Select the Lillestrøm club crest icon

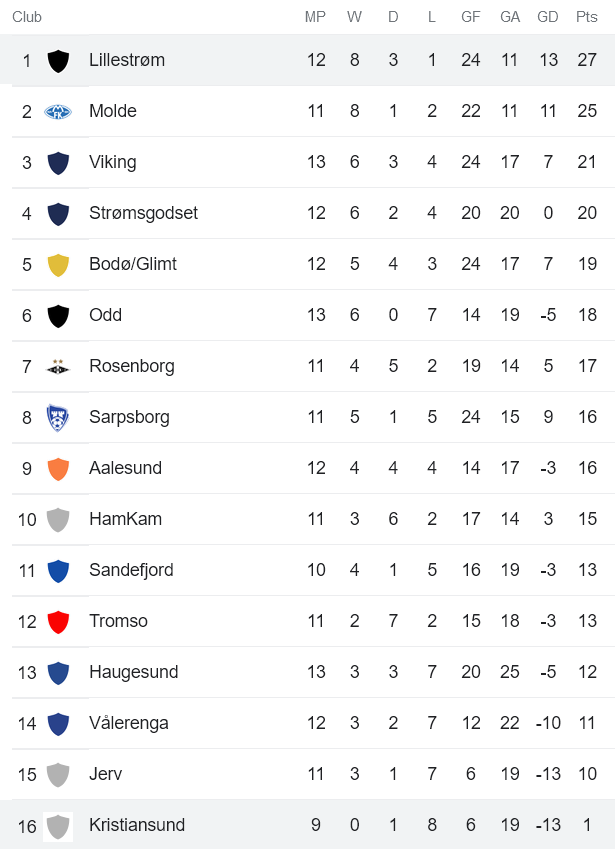tap(58, 60)
